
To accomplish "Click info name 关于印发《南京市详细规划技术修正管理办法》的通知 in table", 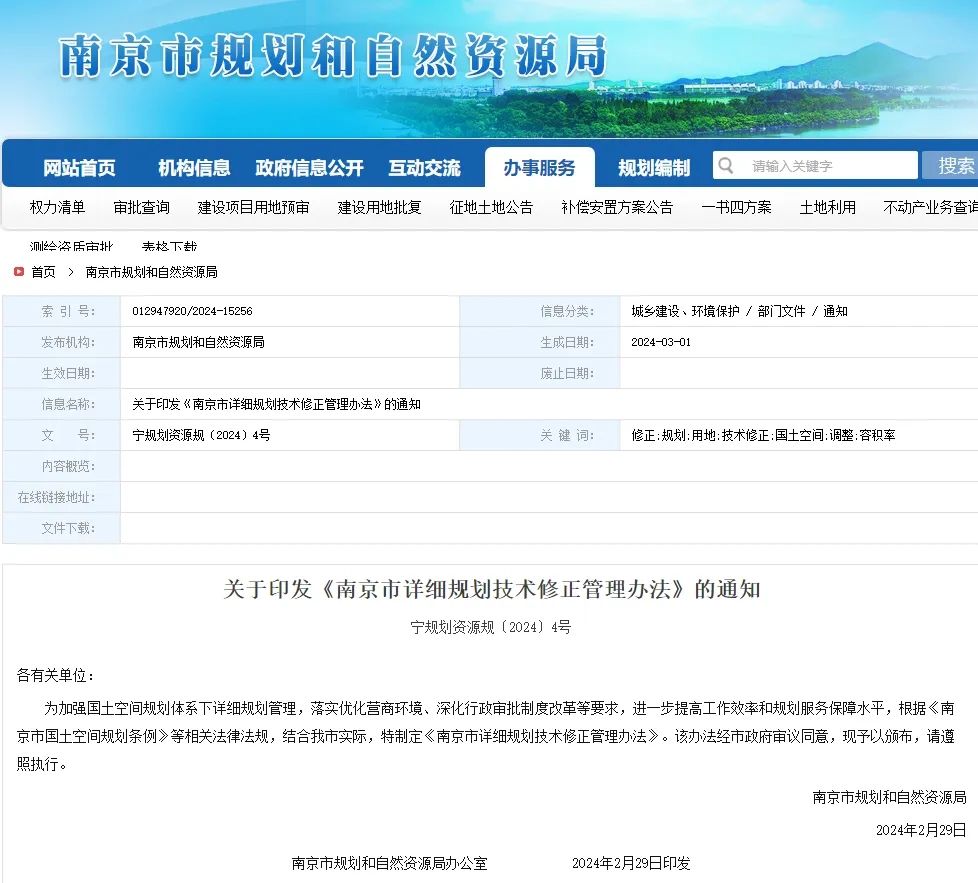I will pyautogui.click(x=276, y=404).
